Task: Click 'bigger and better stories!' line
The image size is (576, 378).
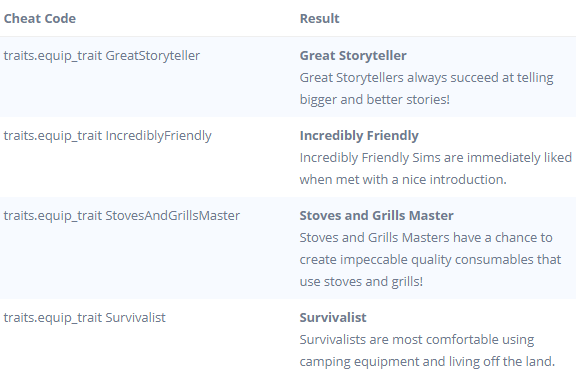Action: [x=375, y=100]
